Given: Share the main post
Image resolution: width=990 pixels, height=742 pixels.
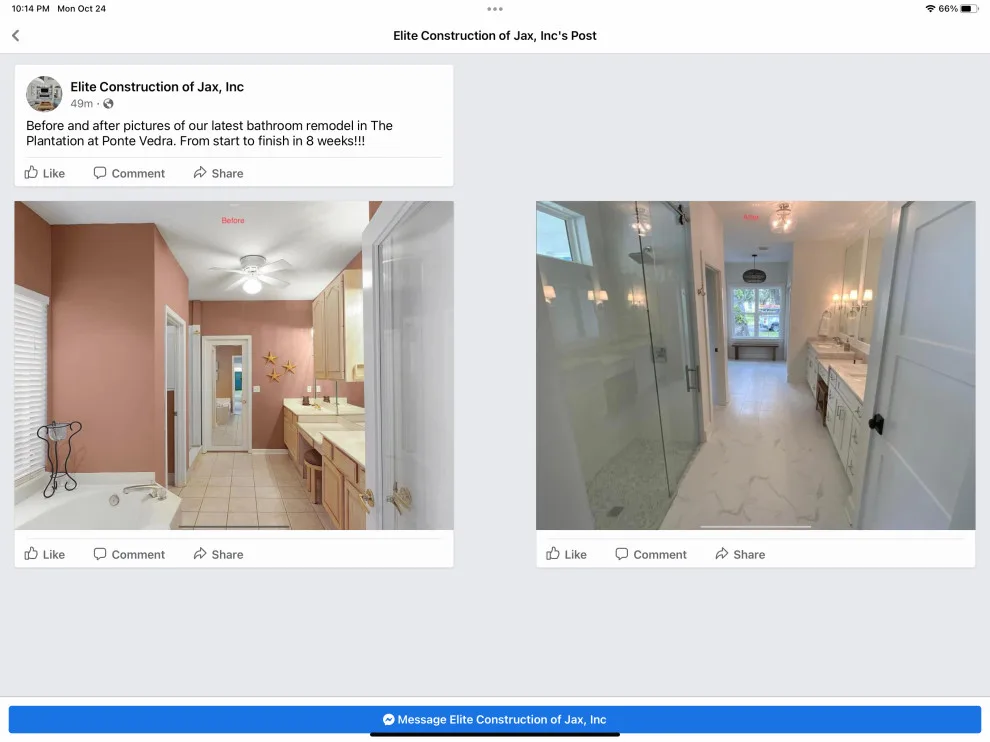Looking at the screenshot, I should click(x=218, y=173).
